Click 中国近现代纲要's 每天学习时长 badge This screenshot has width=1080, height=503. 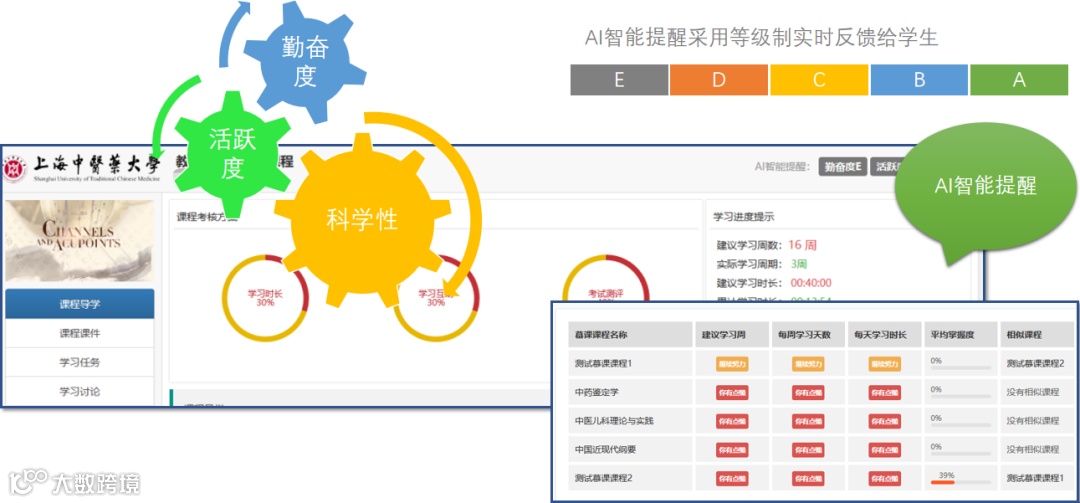pyautogui.click(x=884, y=450)
